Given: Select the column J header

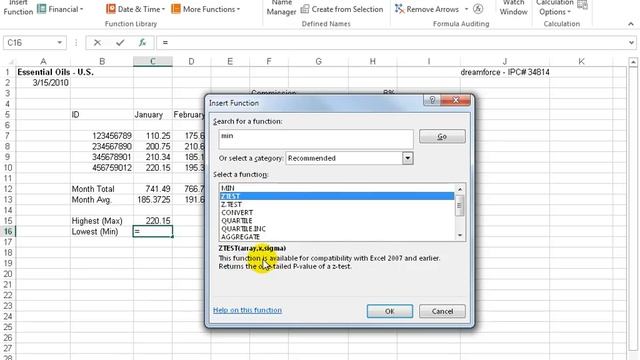Looking at the screenshot, I should click(504, 62).
